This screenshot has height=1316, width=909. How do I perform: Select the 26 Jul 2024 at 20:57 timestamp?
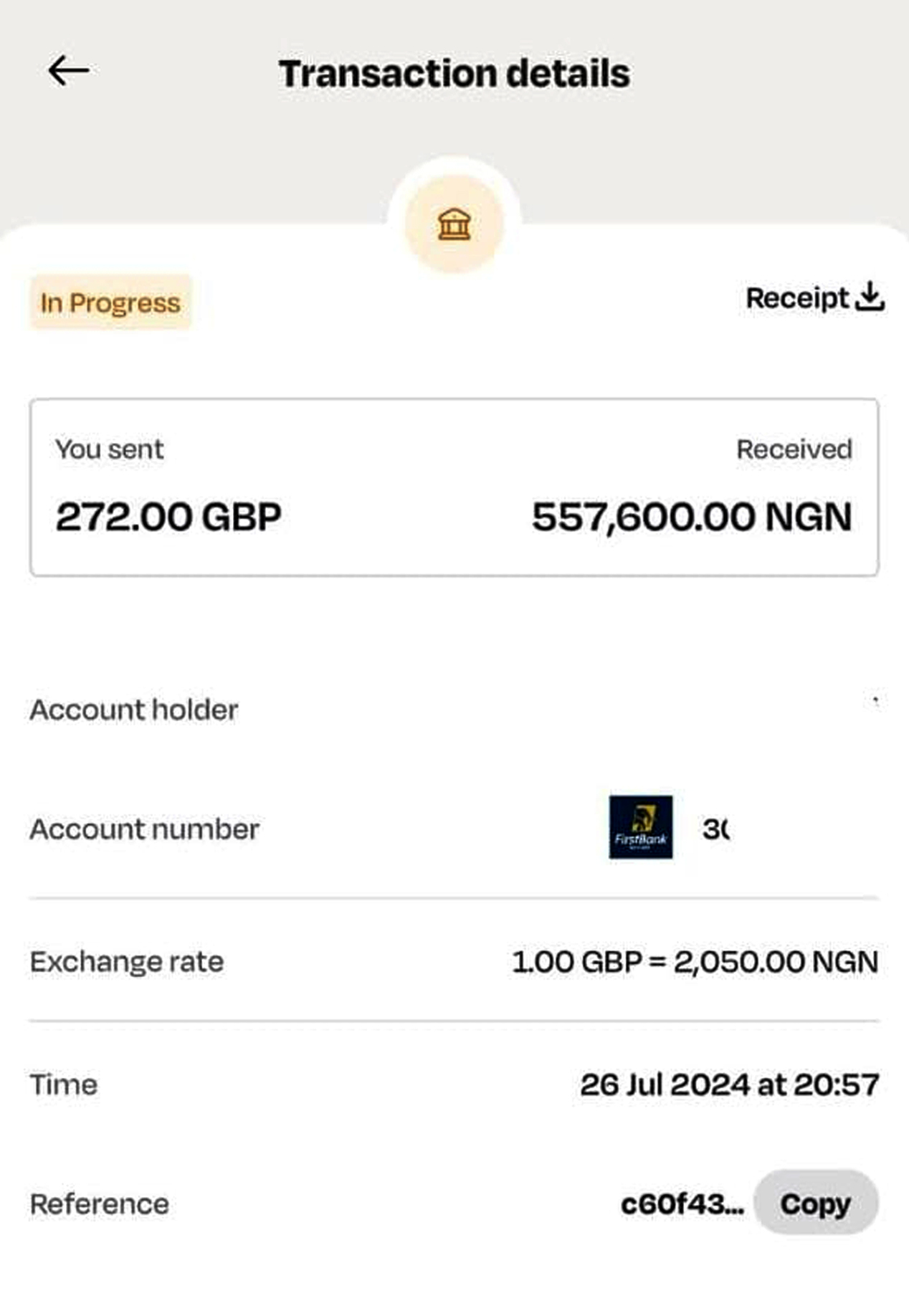(x=729, y=1084)
